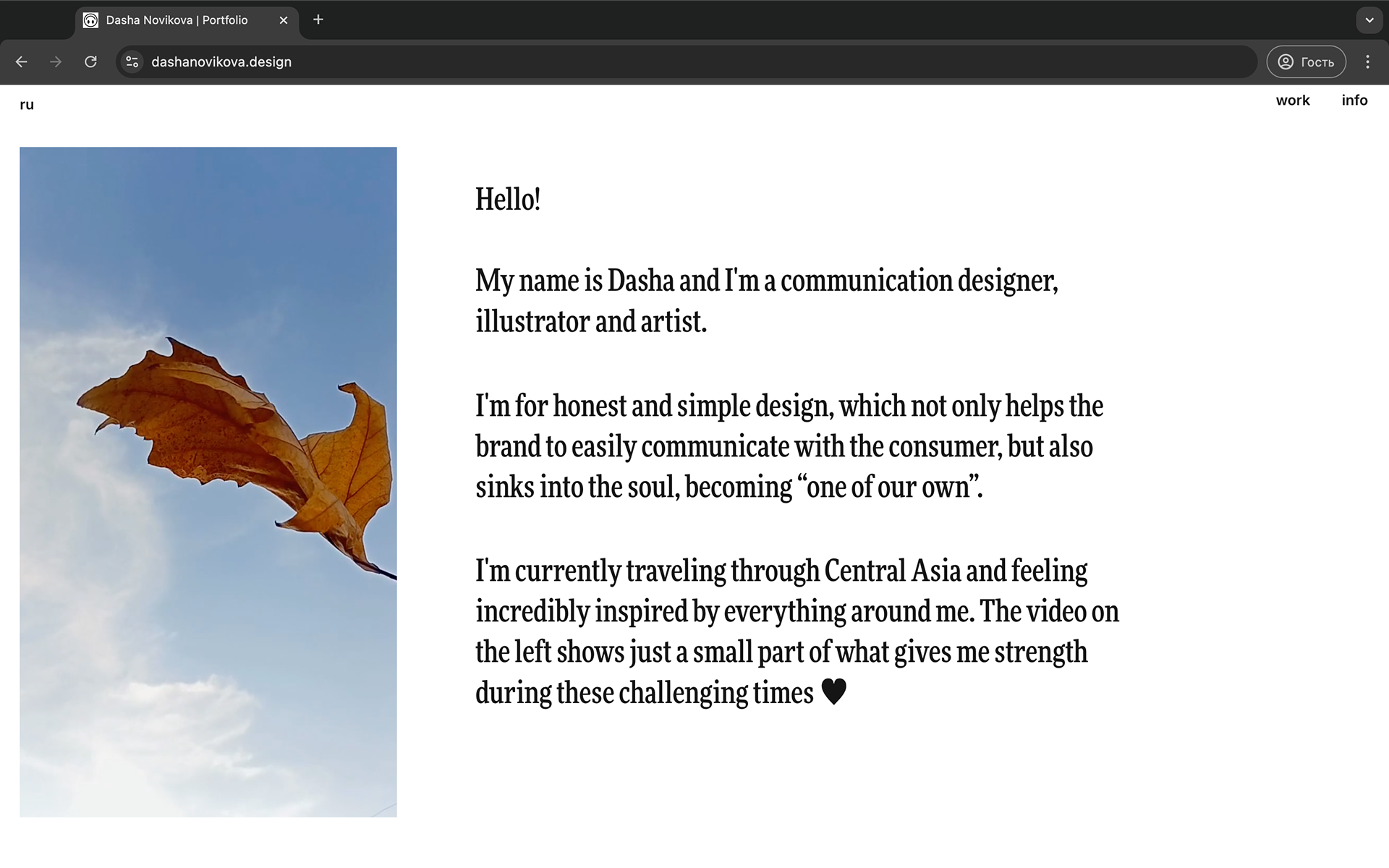Open site information icon in address bar
This screenshot has width=1389, height=868.
click(132, 62)
